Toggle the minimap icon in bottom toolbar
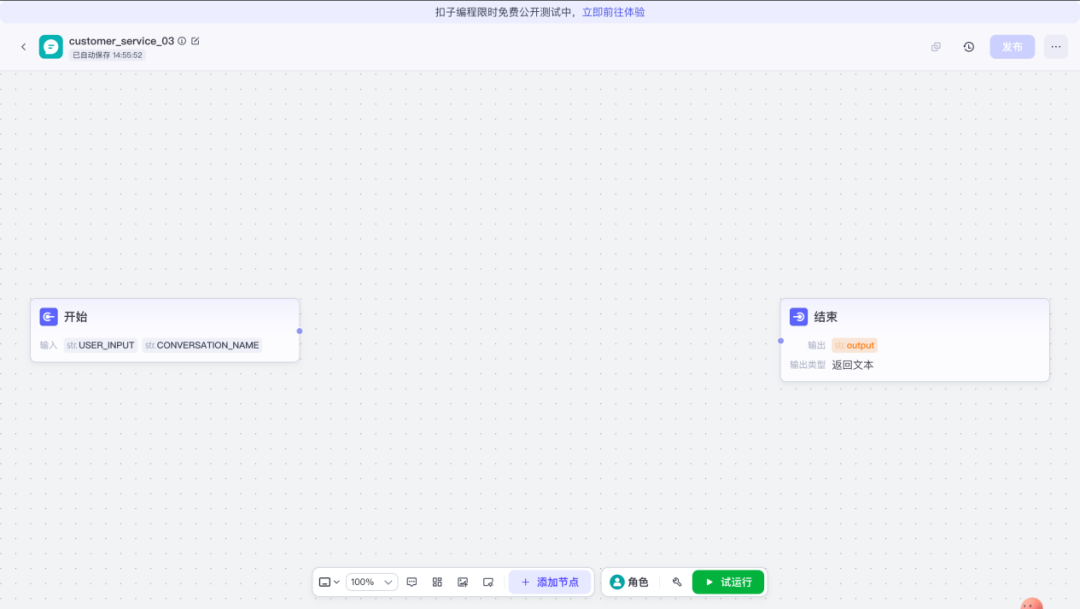Viewport: 1080px width, 609px height. pyautogui.click(x=488, y=582)
